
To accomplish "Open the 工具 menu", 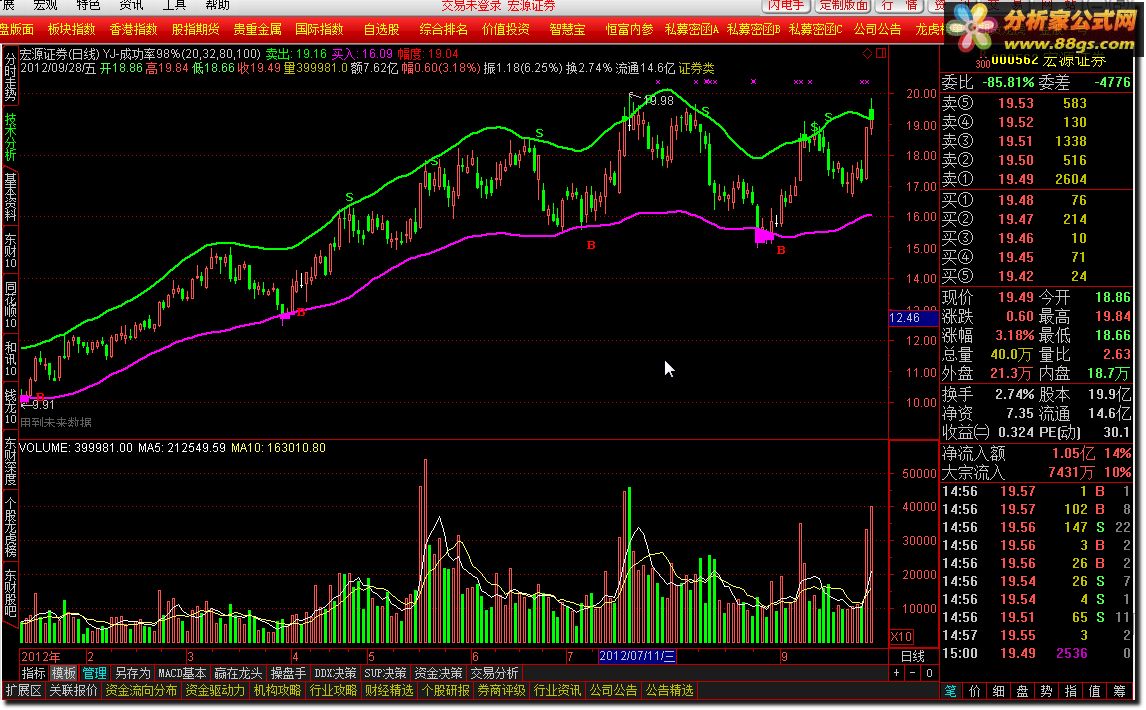I will point(174,5).
